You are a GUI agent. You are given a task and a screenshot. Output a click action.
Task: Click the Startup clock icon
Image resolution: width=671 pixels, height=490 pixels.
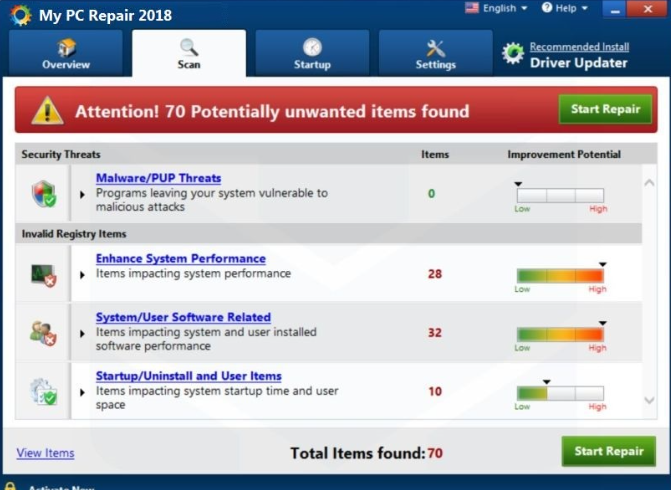(x=312, y=47)
